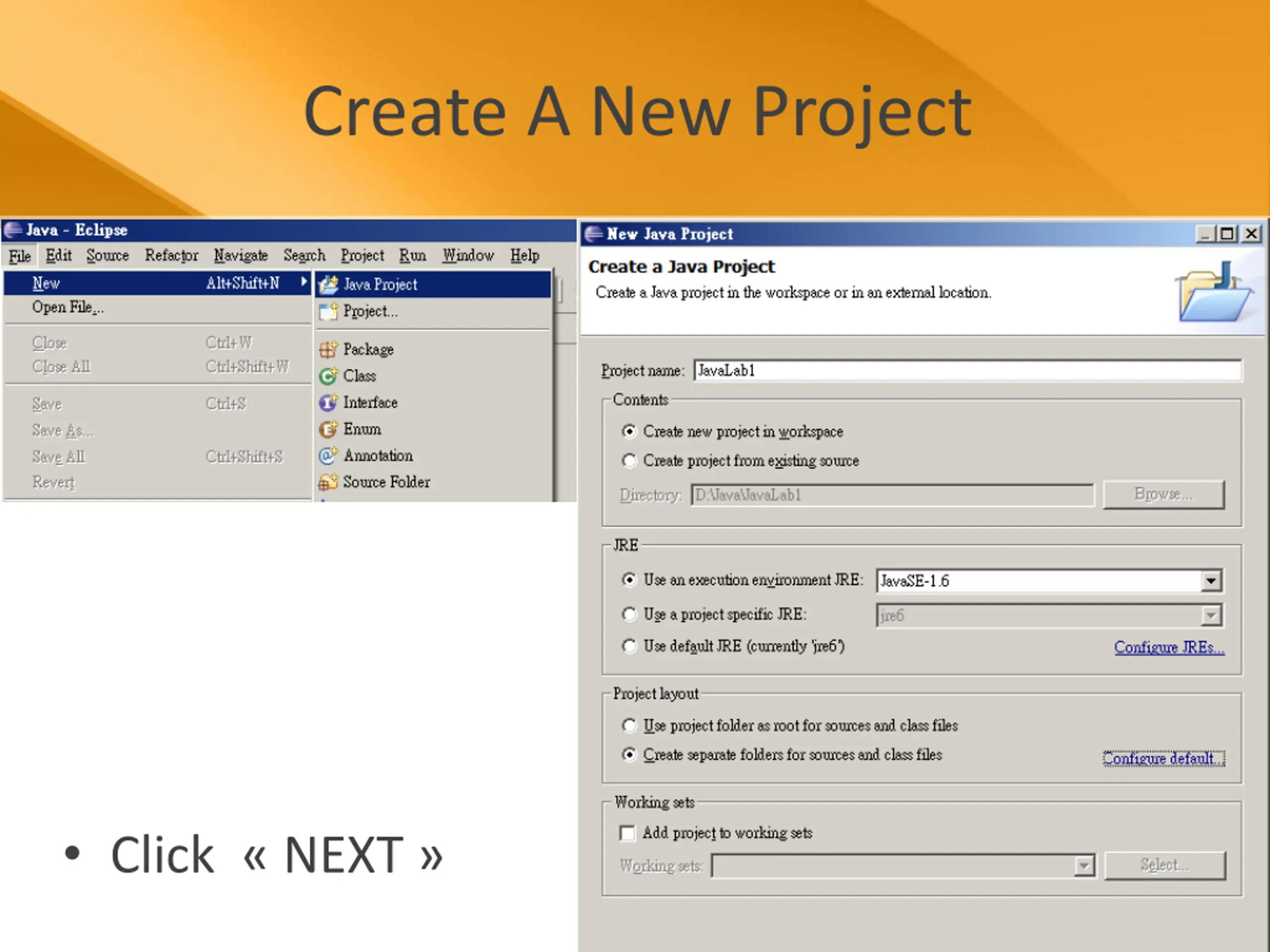This screenshot has height=952, width=1270.
Task: Click the Project name field containing JavaLab1
Action: [968, 371]
